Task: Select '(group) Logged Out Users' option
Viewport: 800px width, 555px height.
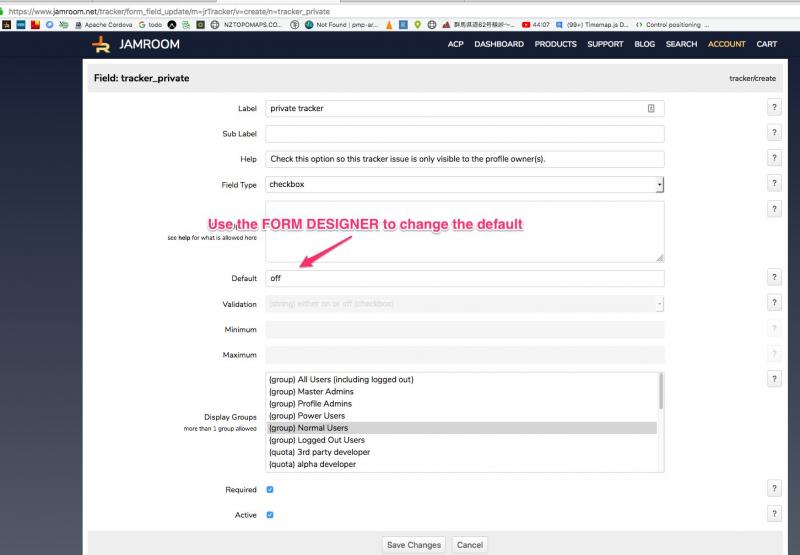Action: [462, 440]
